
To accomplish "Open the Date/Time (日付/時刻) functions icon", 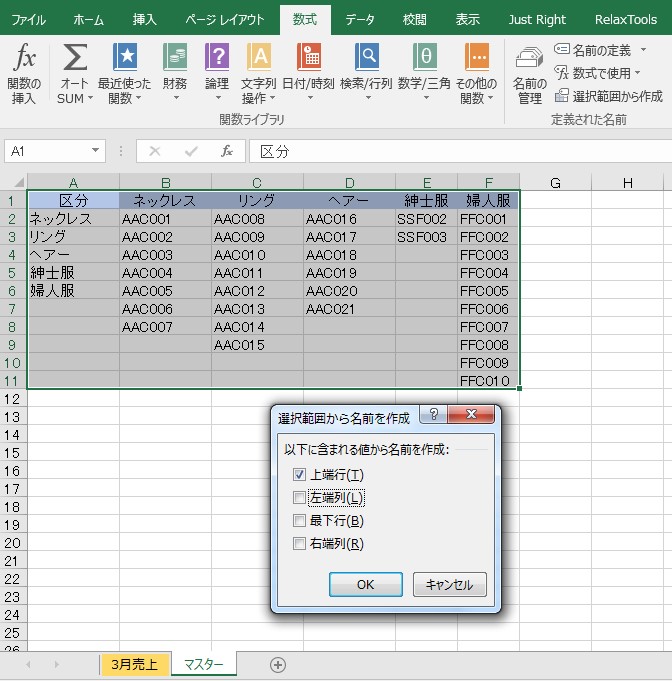I will click(308, 57).
